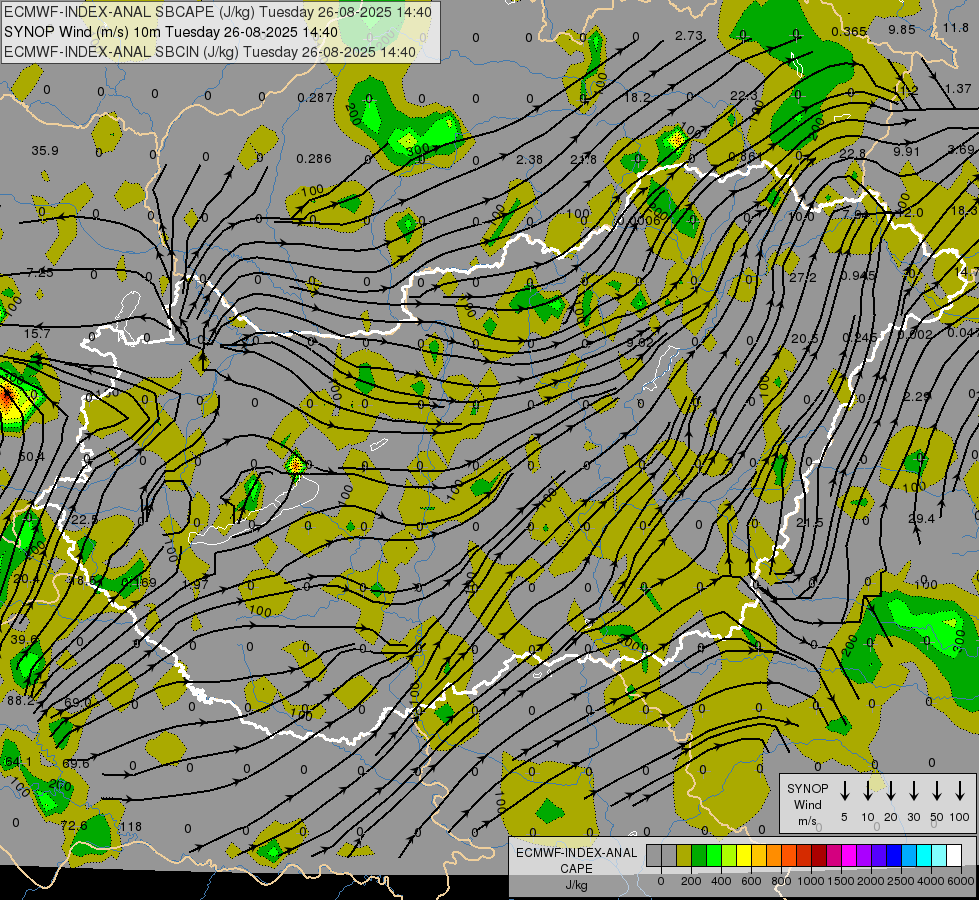Click the 1.97 value on the map
This screenshot has width=979, height=900.
click(x=195, y=584)
